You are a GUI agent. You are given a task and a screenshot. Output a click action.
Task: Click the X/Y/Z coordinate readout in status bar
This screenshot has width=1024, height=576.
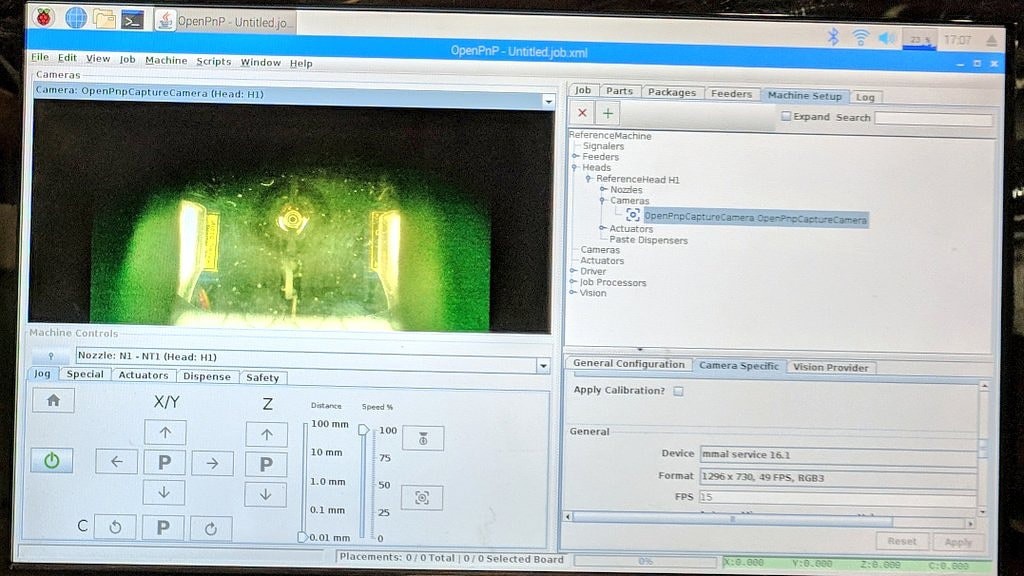pyautogui.click(x=856, y=564)
